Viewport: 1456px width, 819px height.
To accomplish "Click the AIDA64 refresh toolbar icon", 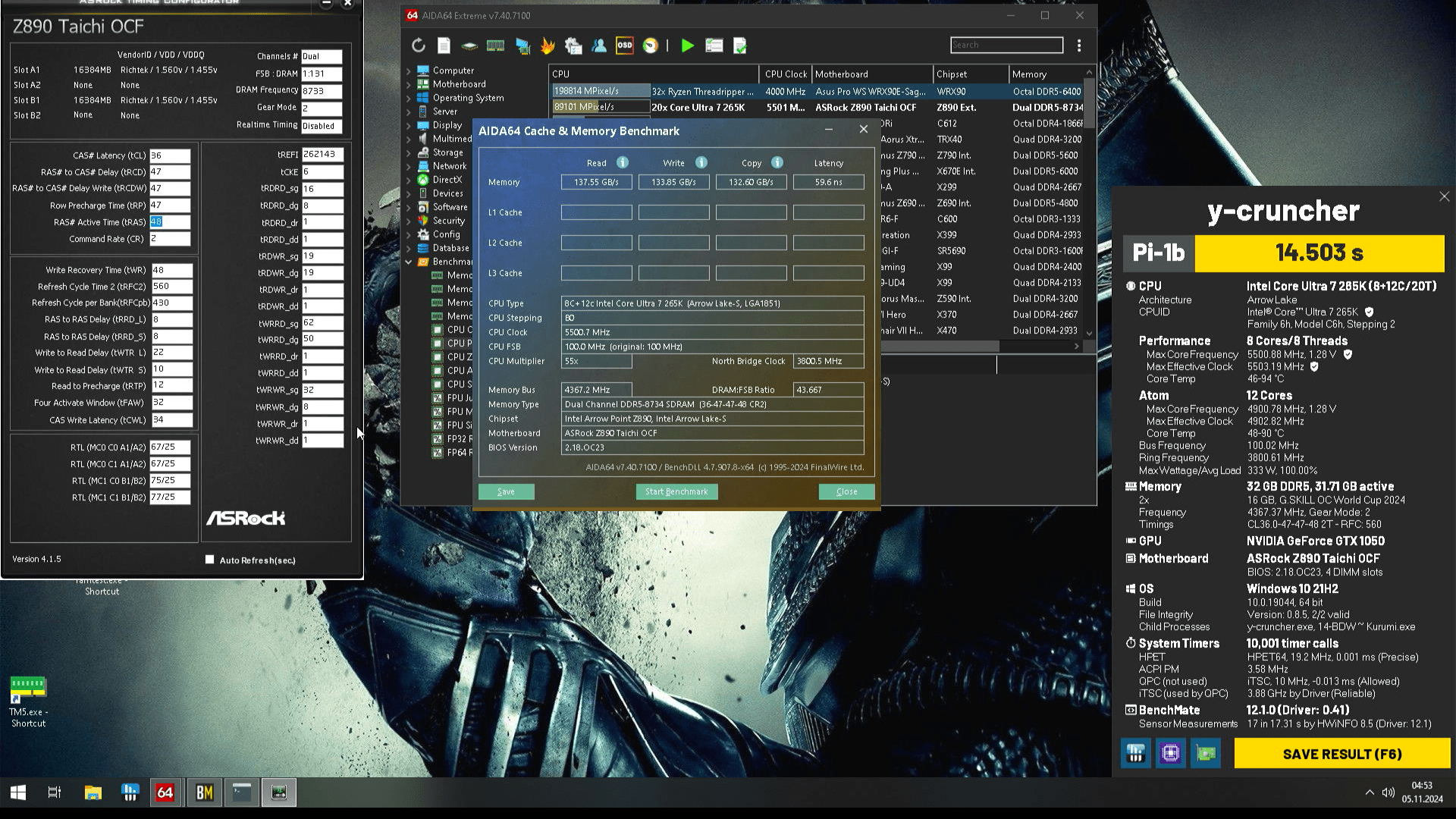I will click(418, 45).
